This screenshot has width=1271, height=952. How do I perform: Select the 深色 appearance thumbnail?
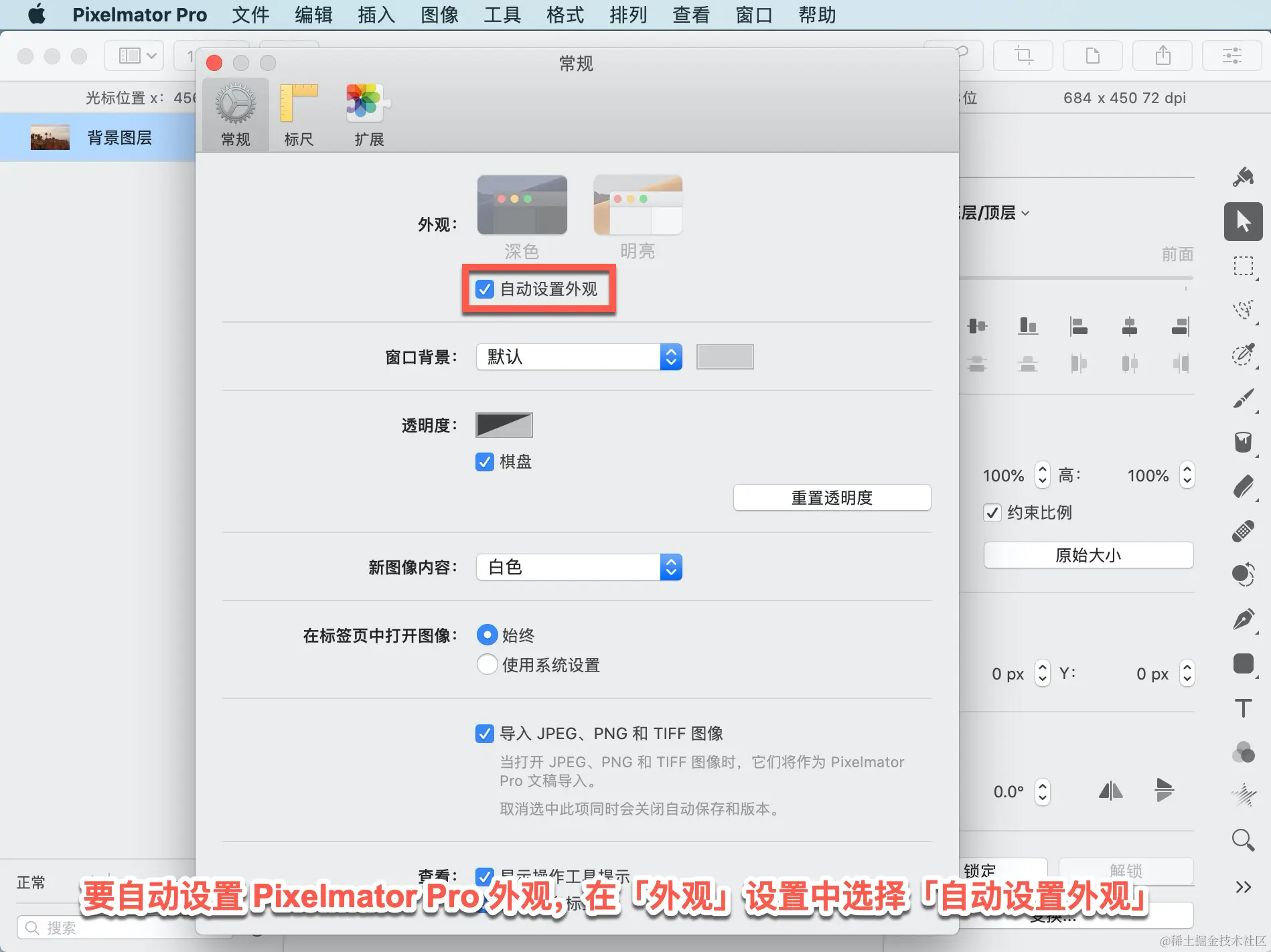coord(522,205)
